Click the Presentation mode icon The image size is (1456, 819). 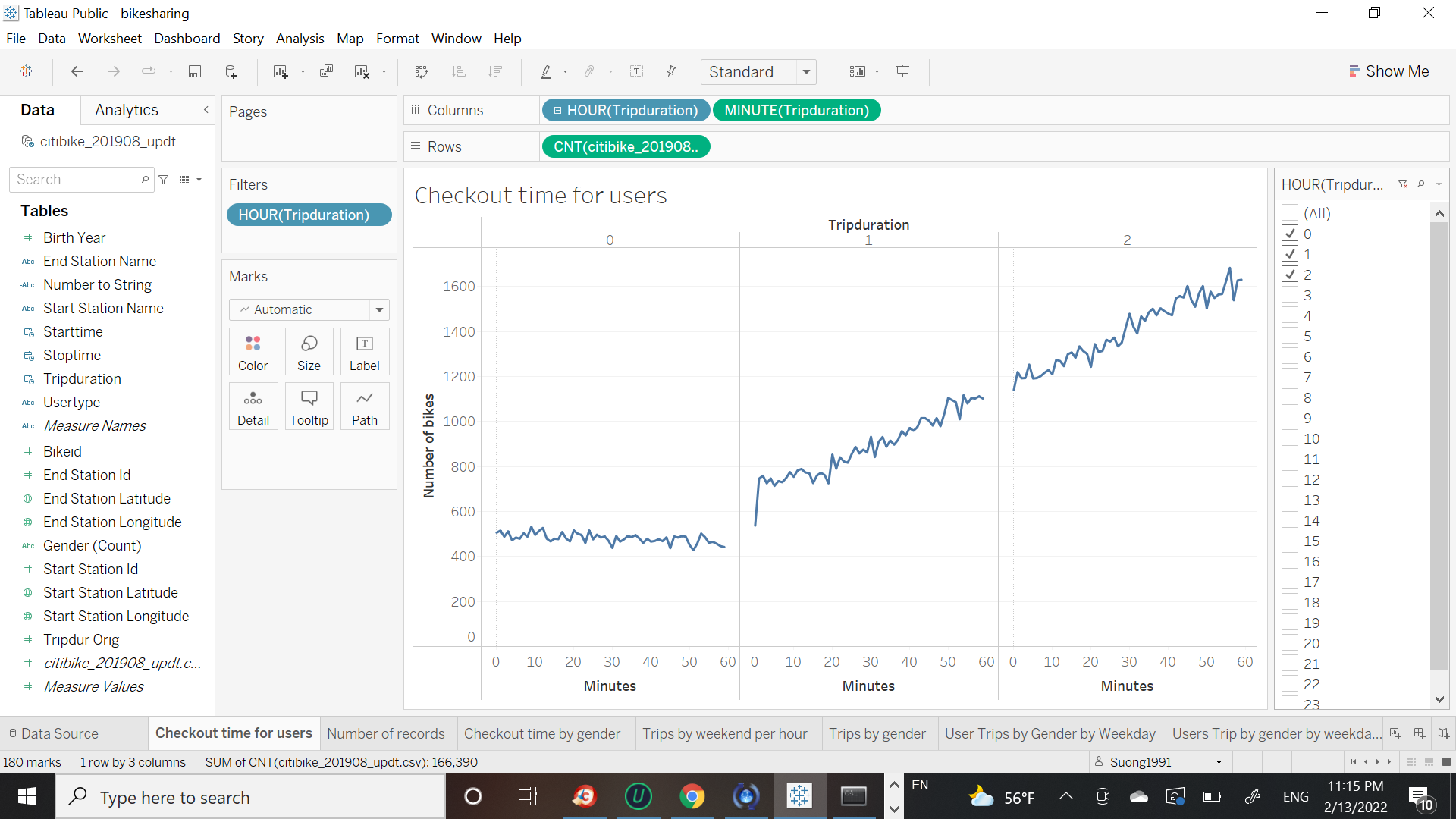[x=902, y=71]
